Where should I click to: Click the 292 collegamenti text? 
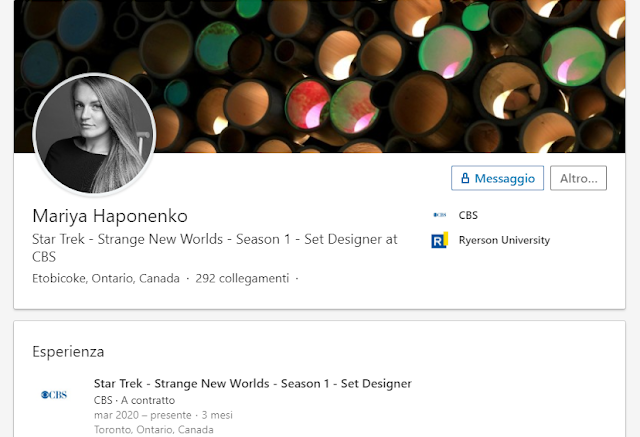242,278
